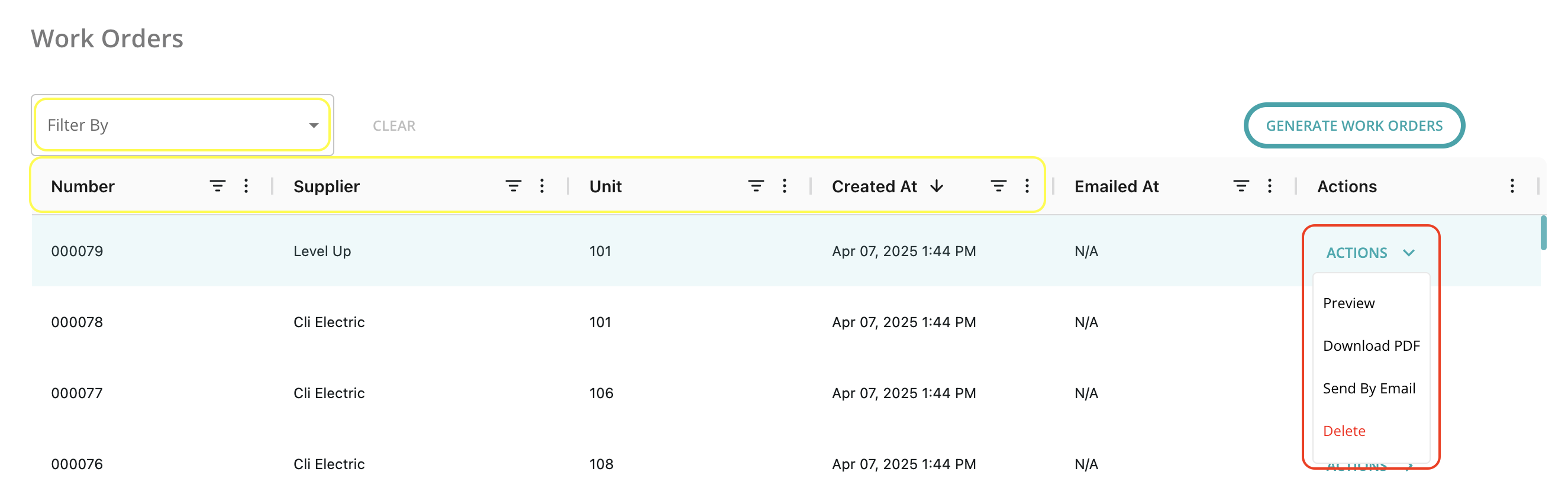Click N/A emailed cell in row 000079
Screen dimensions: 1568x504
(1086, 251)
